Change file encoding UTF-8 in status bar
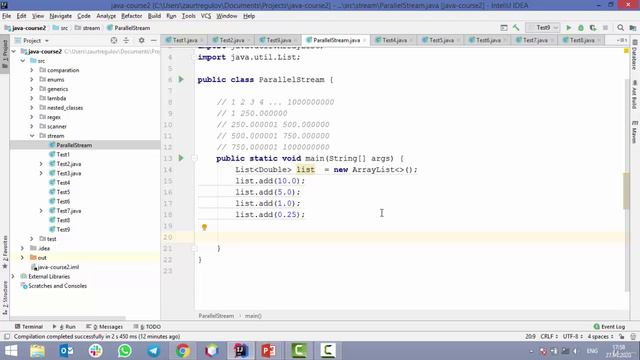Viewport: 640px width, 360px height. click(x=573, y=337)
